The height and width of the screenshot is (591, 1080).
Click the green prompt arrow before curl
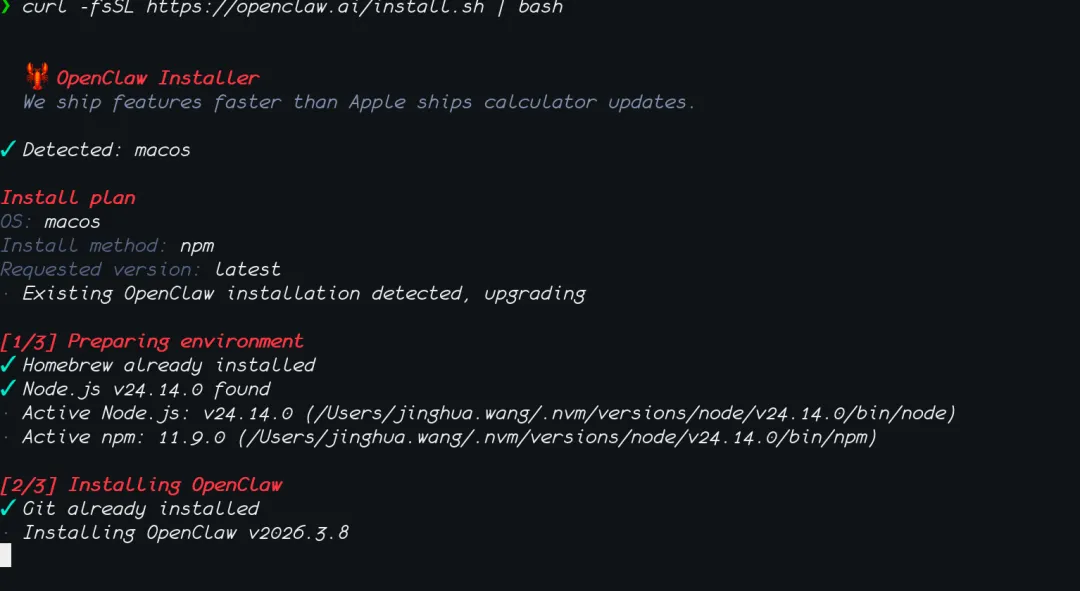click(6, 7)
